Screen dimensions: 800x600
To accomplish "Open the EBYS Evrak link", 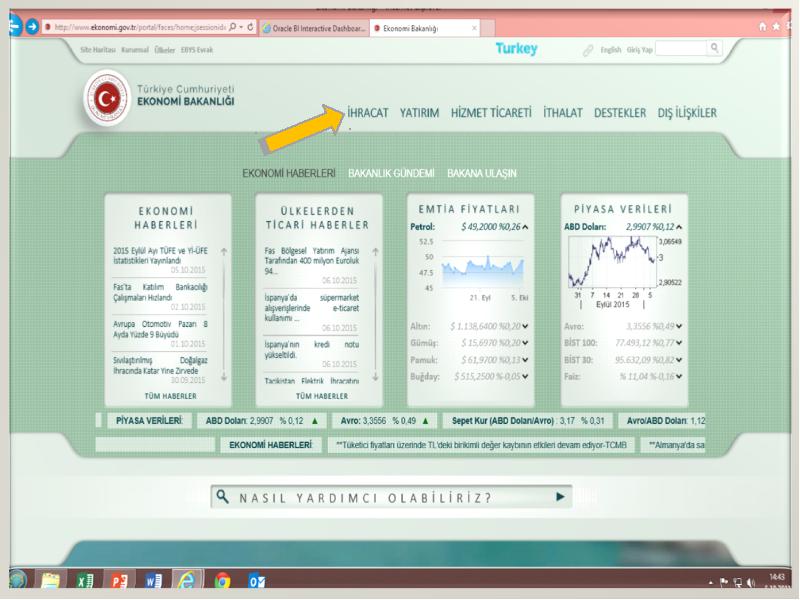I will 197,50.
